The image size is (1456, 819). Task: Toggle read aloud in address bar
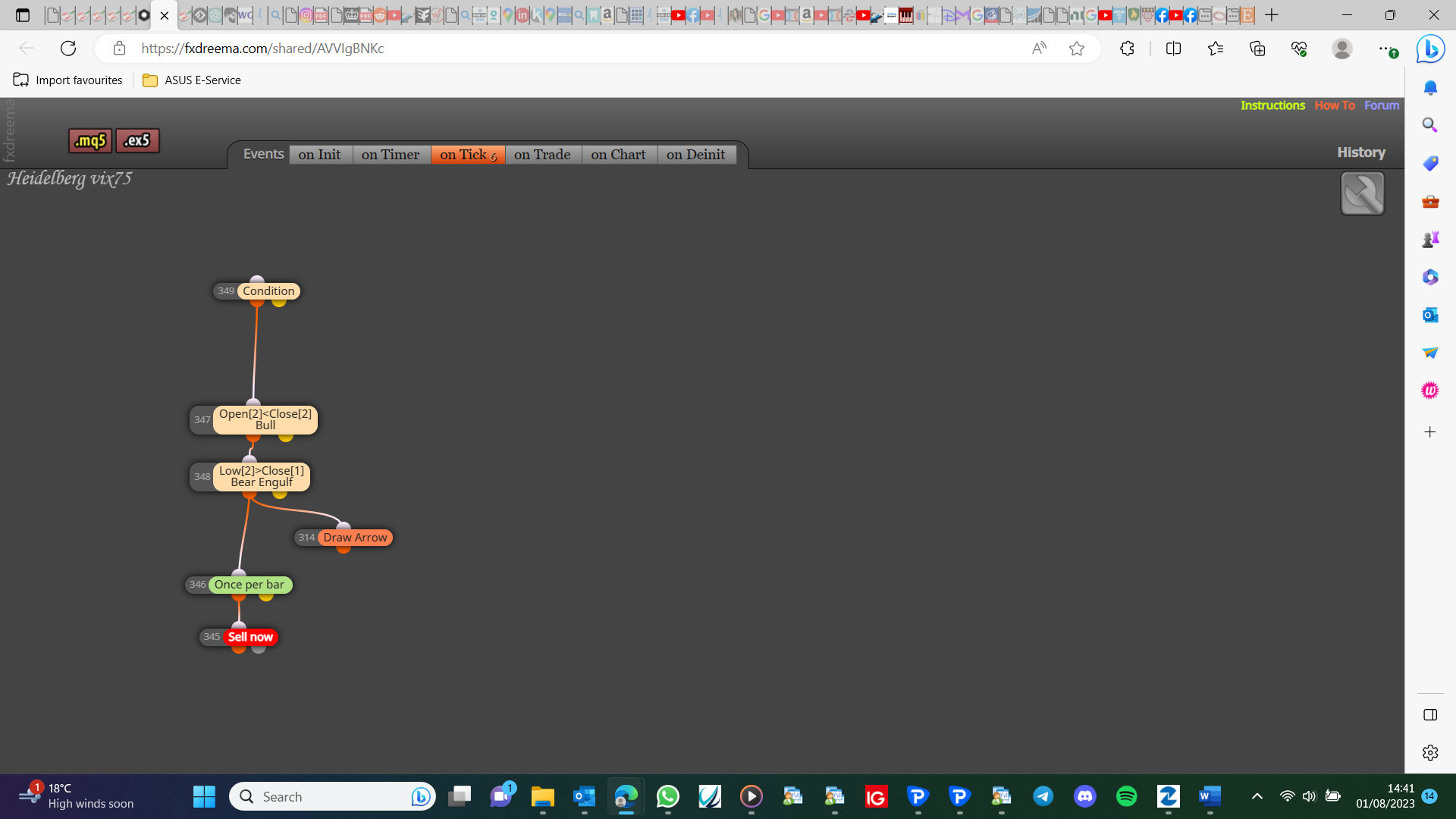1039,49
